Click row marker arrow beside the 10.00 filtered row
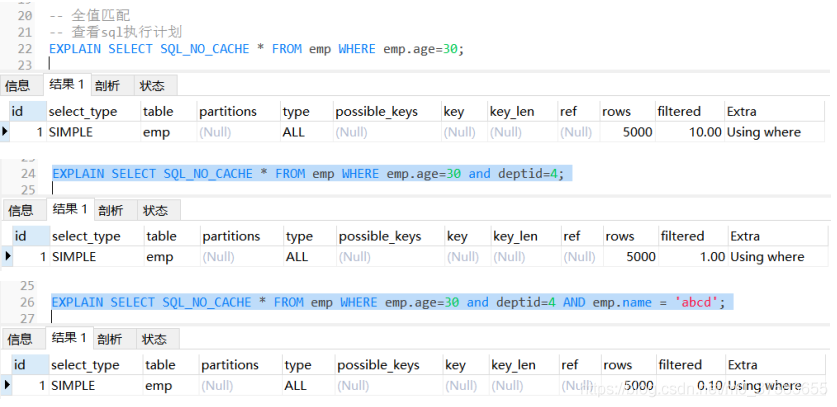Image resolution: width=837 pixels, height=407 pixels. [x=6, y=131]
